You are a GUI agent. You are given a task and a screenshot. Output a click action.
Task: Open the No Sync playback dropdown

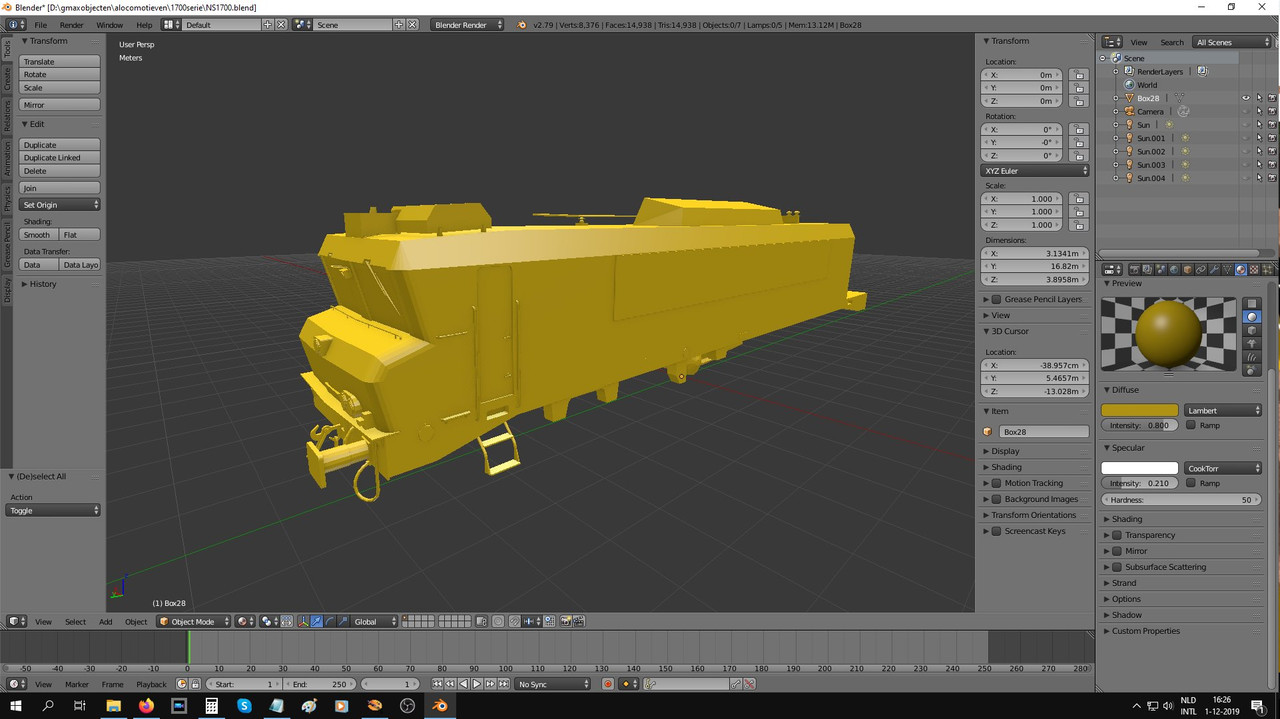pyautogui.click(x=553, y=684)
